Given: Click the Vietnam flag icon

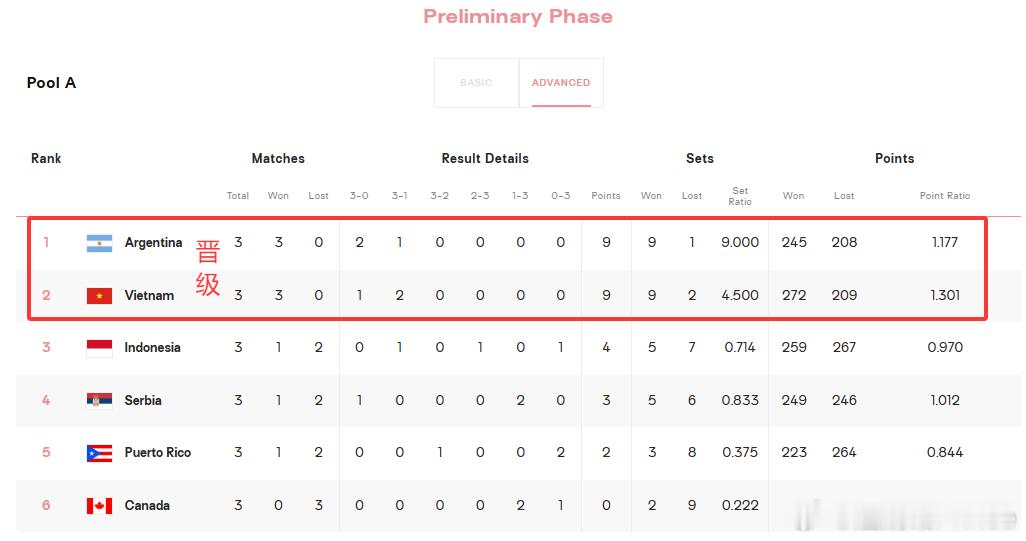Looking at the screenshot, I should click(99, 295).
